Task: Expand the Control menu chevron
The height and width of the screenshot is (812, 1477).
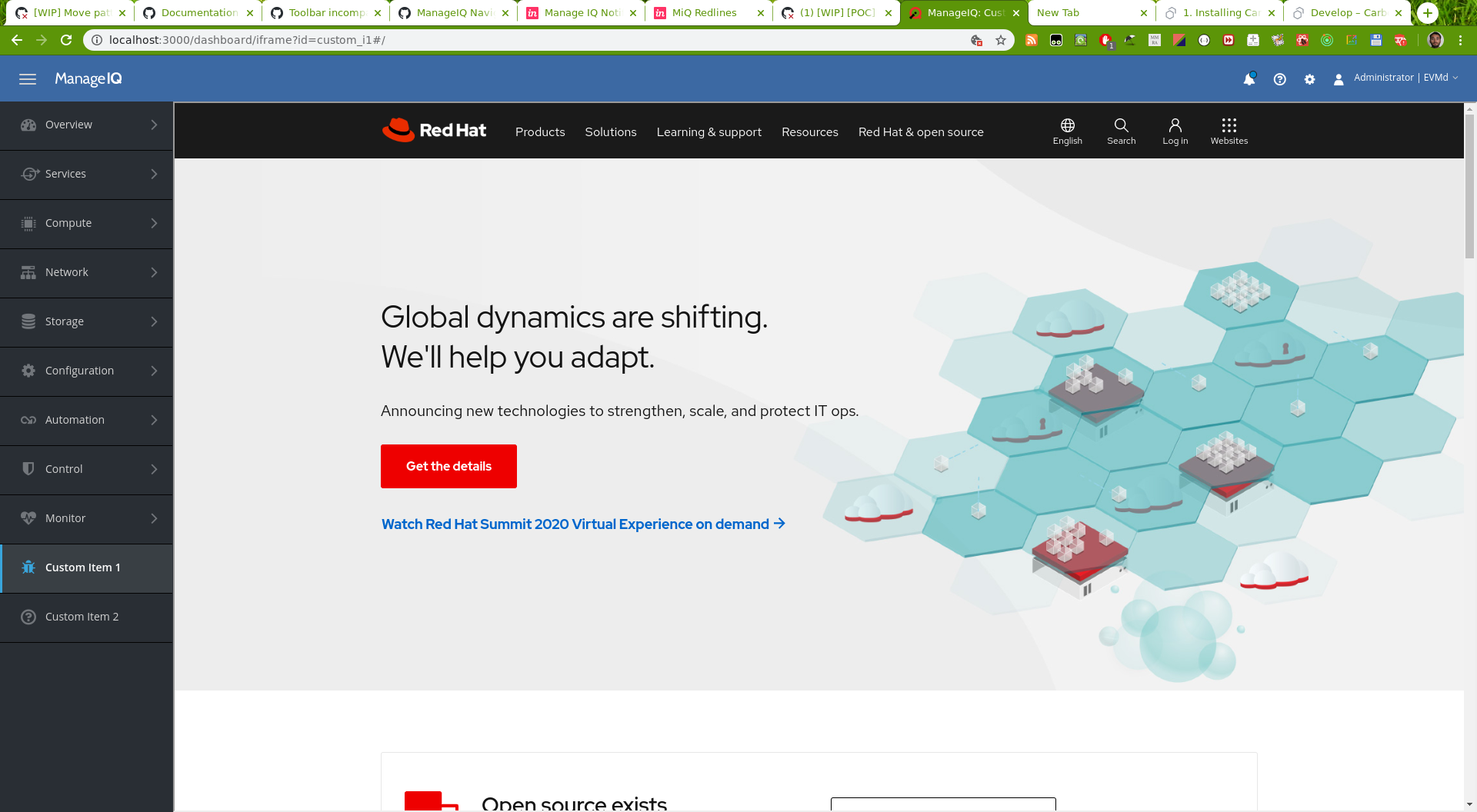Action: click(154, 469)
